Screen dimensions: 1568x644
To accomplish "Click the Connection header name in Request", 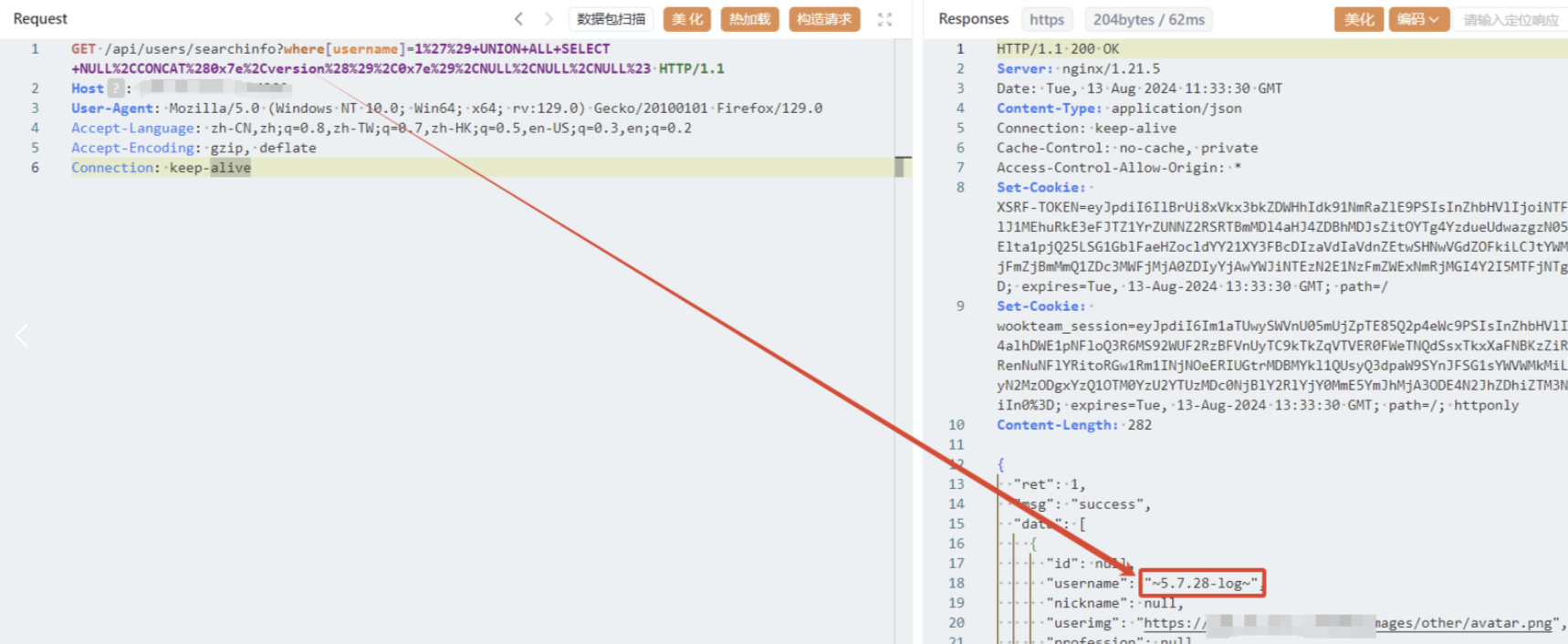I will point(112,167).
